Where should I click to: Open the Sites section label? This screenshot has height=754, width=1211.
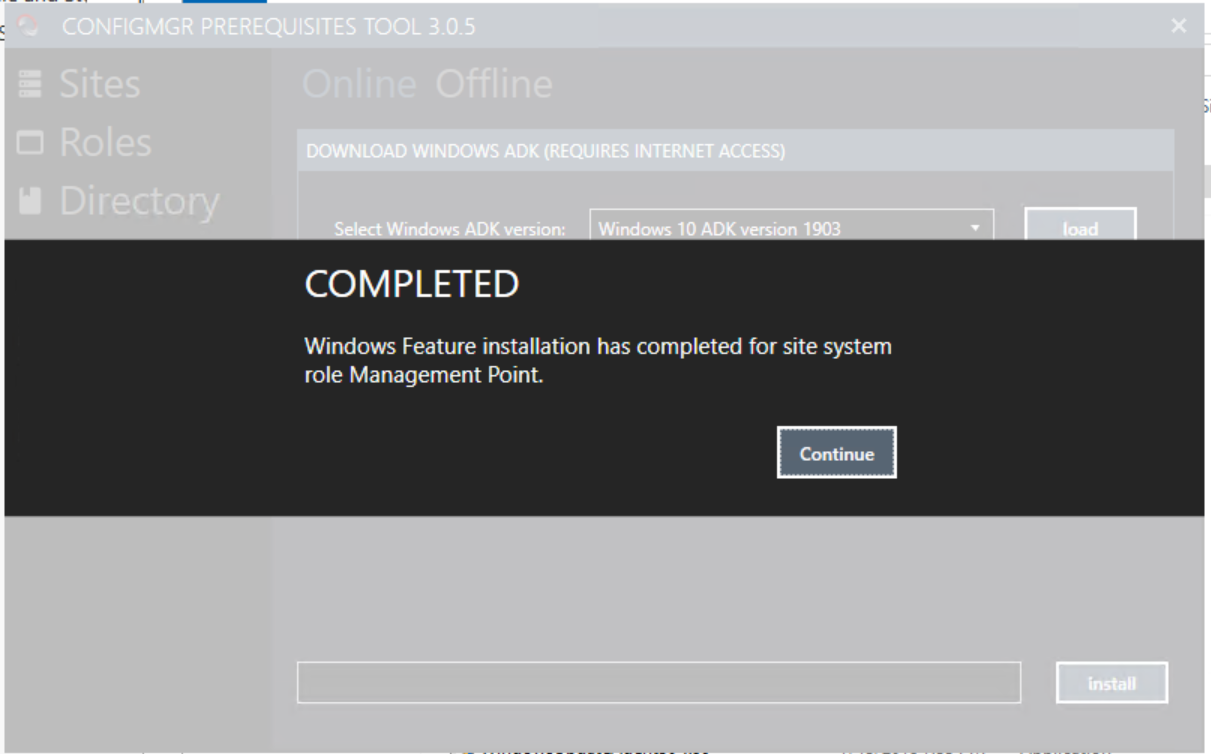99,84
